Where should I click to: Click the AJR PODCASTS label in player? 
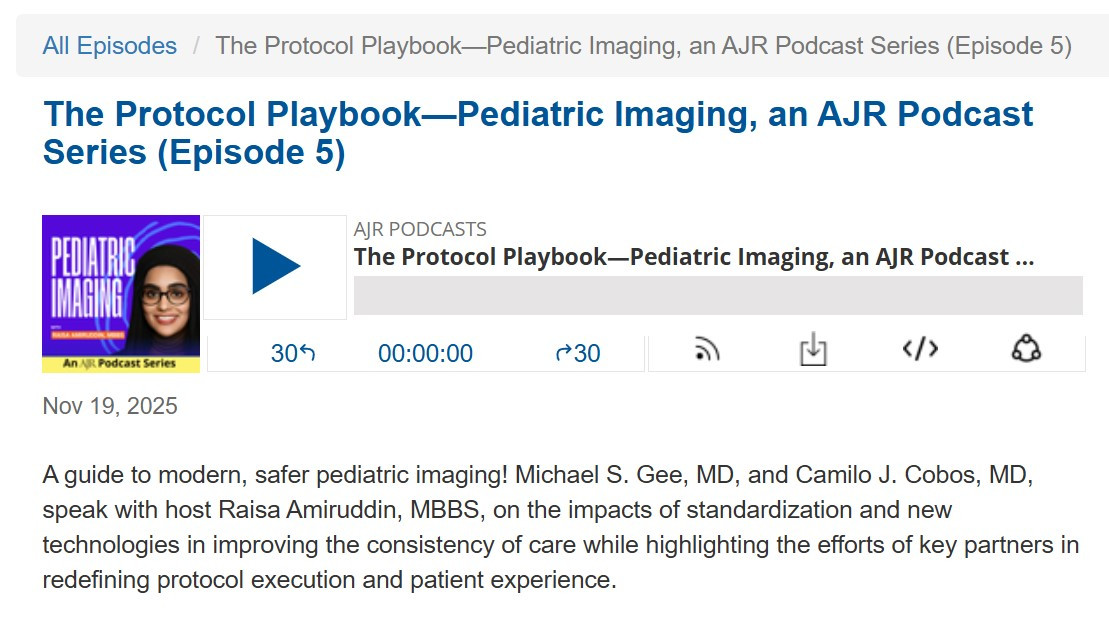[420, 229]
